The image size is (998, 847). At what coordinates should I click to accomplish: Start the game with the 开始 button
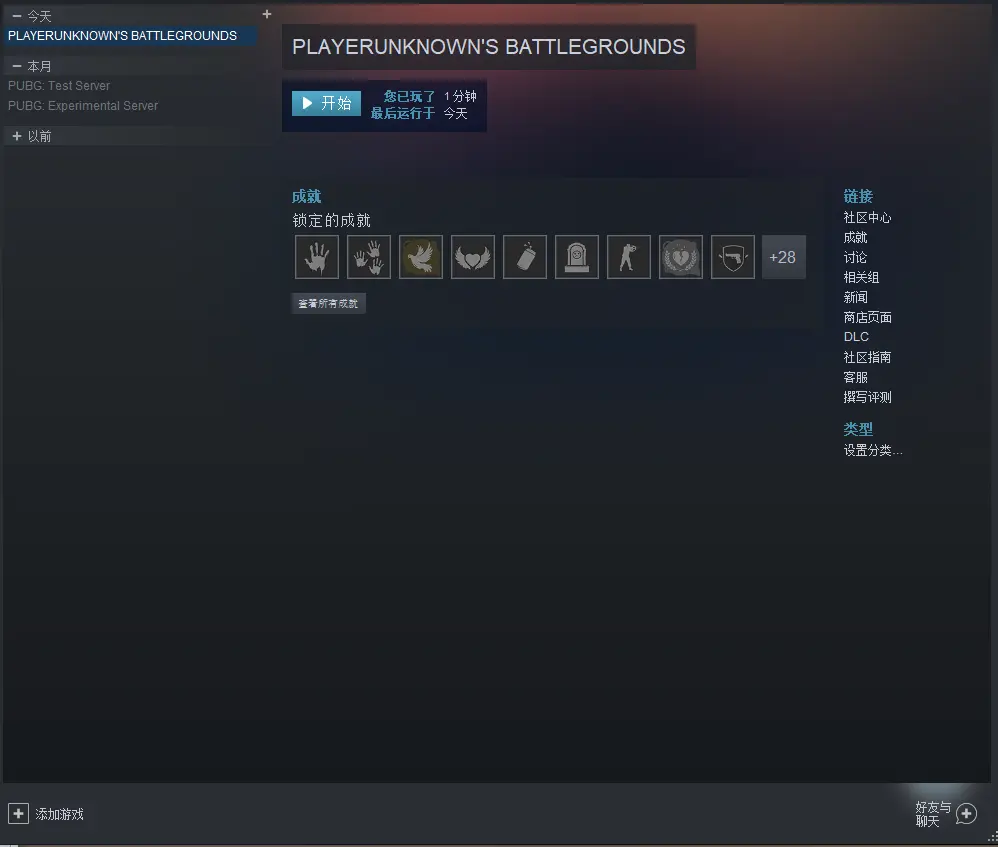(x=327, y=103)
